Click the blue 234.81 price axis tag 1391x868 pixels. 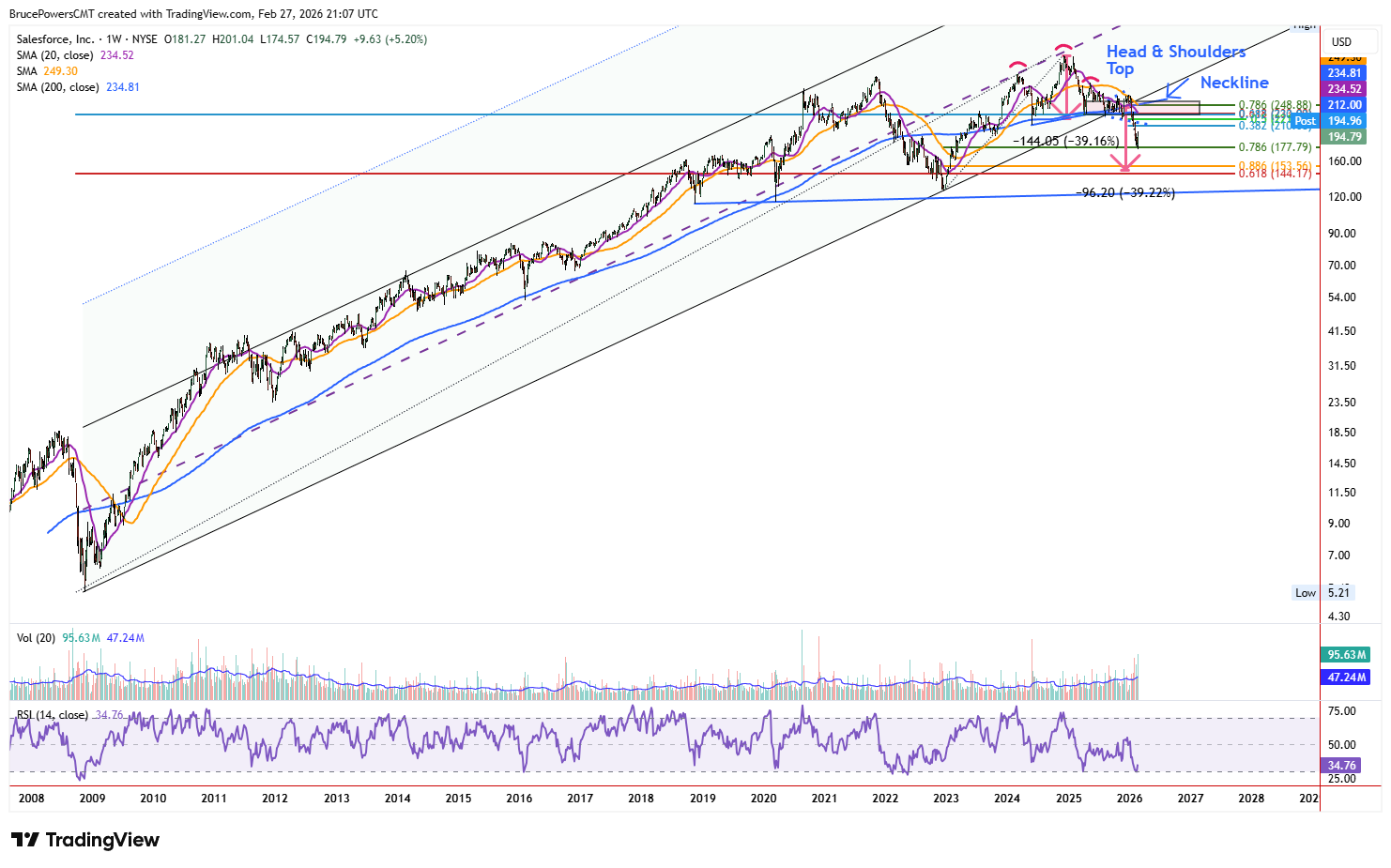point(1344,73)
